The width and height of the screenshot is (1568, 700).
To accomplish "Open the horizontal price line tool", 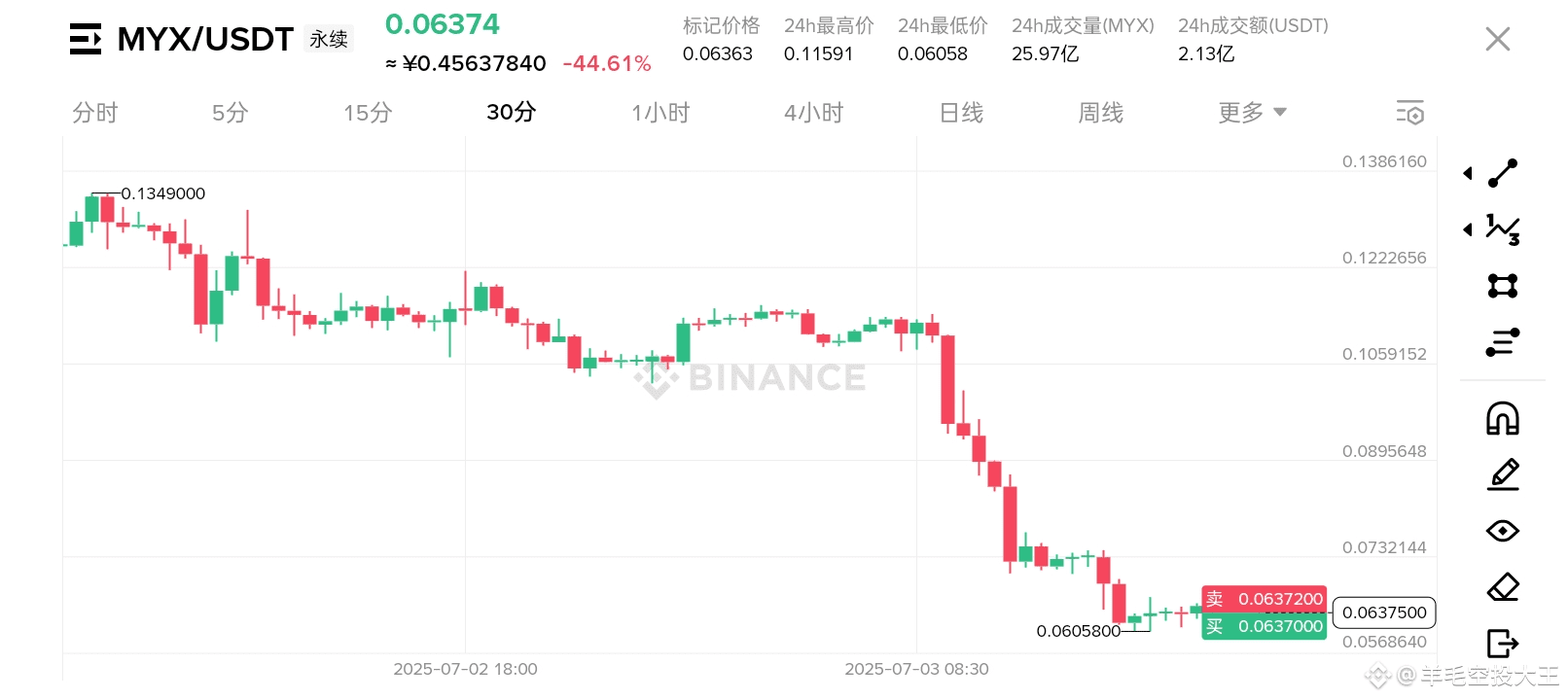I will point(1503,342).
